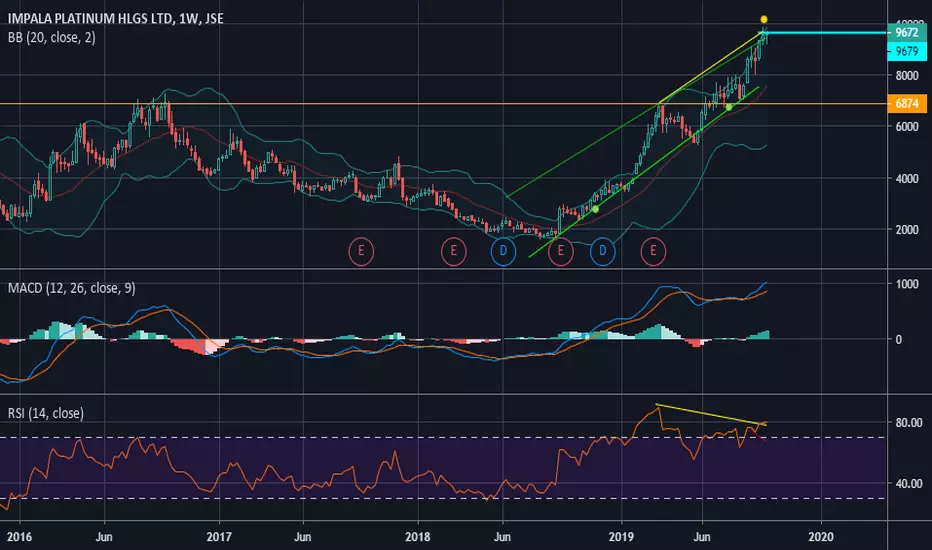Select the yellow dot above the latest candle
This screenshot has width=932, height=550.
[x=764, y=20]
